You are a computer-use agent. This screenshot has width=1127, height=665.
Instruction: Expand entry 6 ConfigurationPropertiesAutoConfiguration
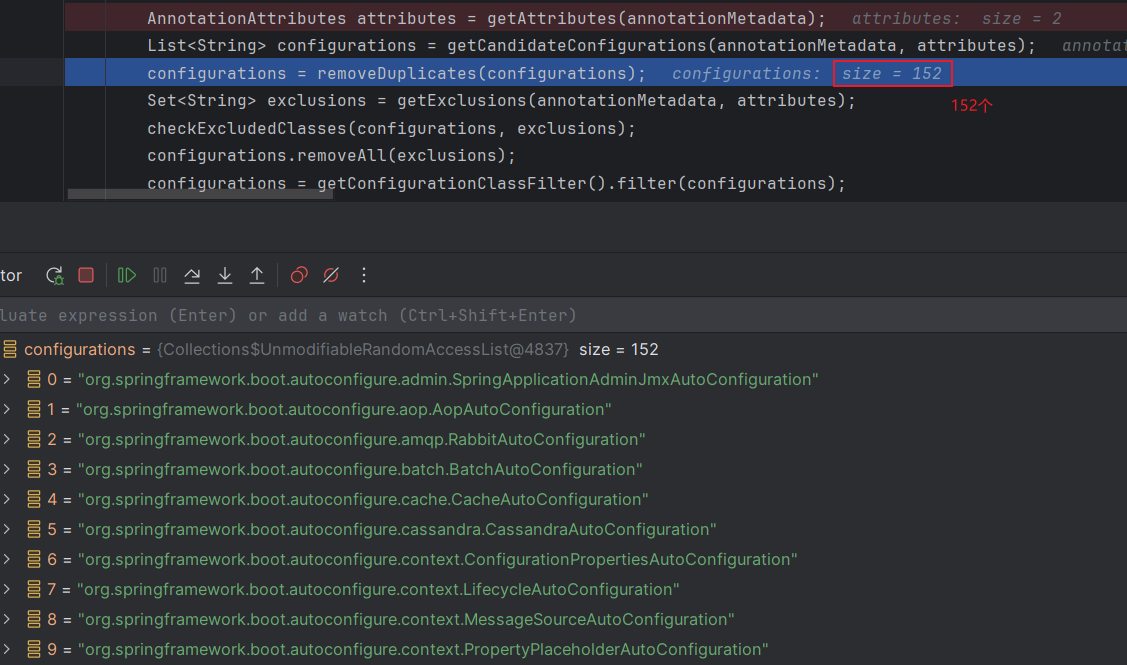click(6, 559)
